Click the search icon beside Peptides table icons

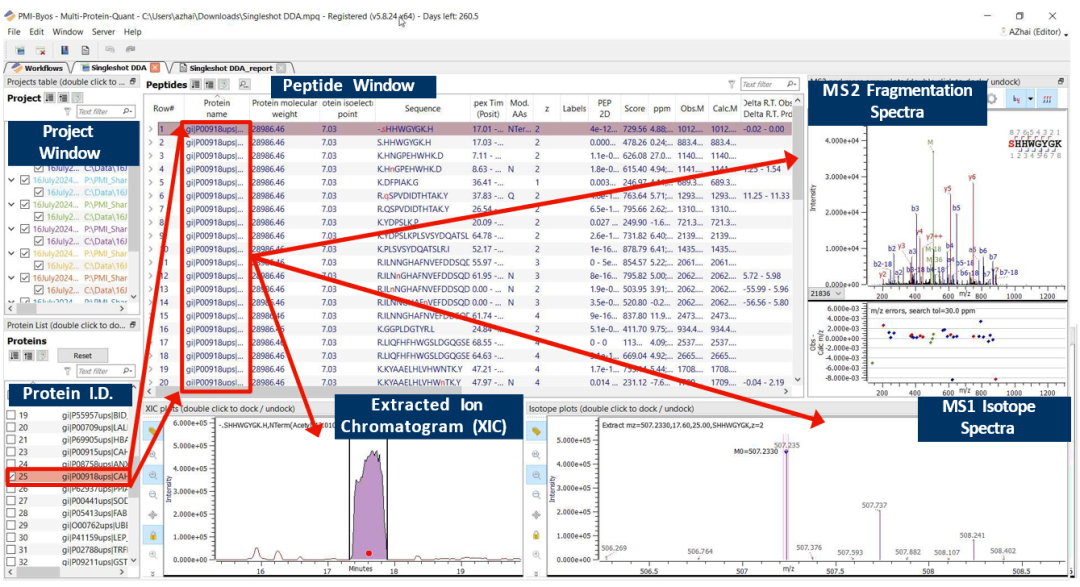(244, 85)
